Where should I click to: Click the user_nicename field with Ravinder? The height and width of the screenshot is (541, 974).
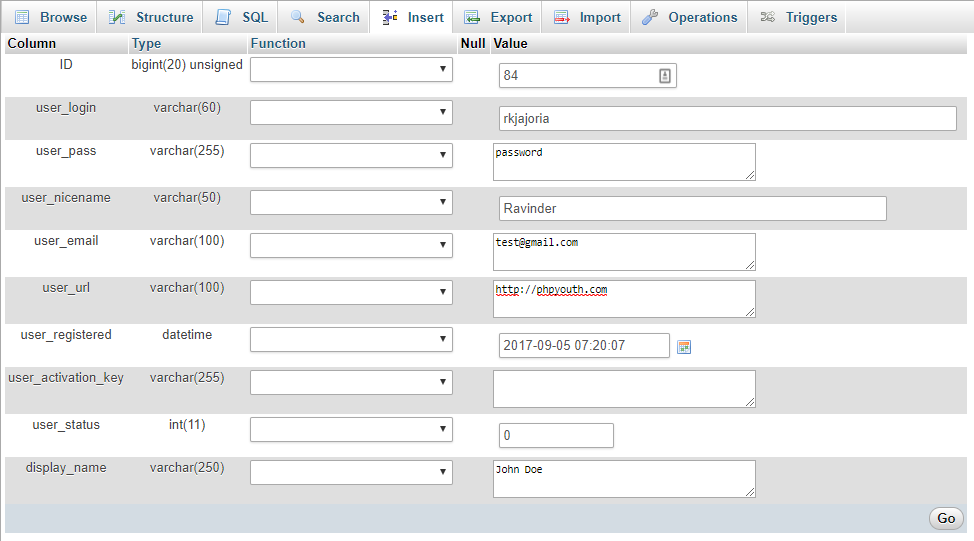click(x=693, y=209)
